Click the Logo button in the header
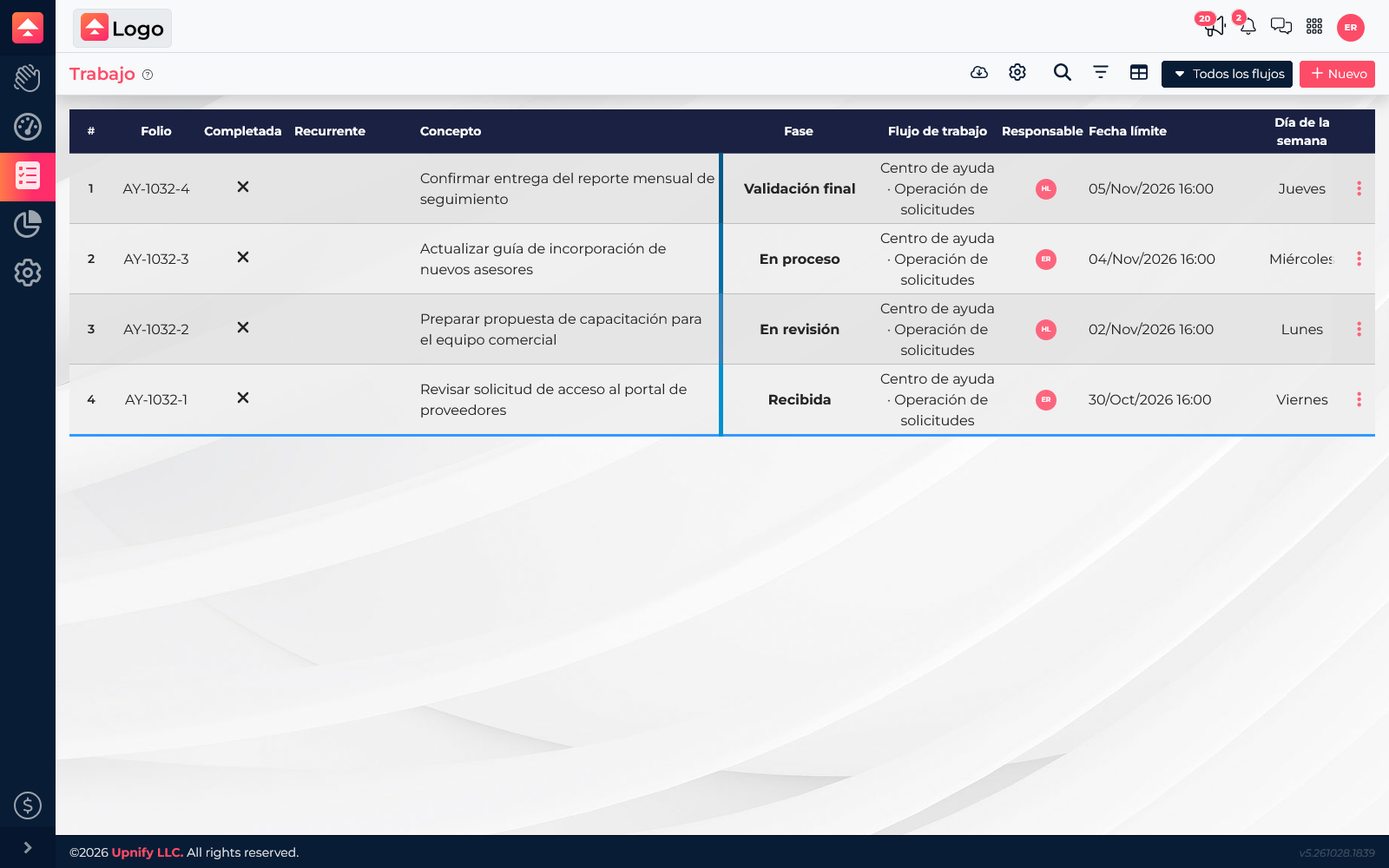1389x868 pixels. [x=122, y=29]
